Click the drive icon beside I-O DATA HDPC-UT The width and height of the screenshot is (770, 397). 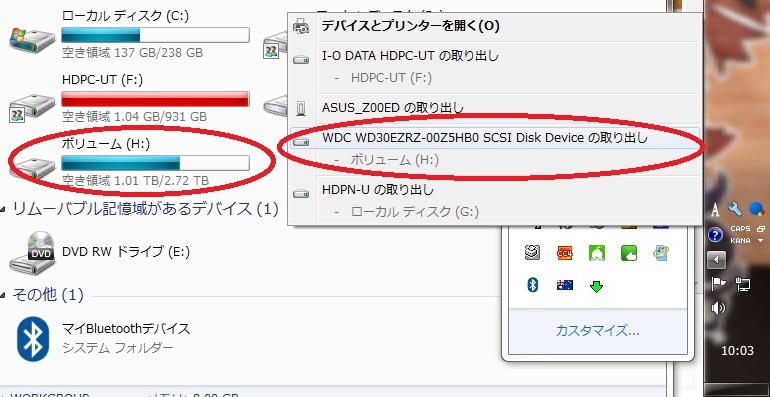tap(301, 60)
